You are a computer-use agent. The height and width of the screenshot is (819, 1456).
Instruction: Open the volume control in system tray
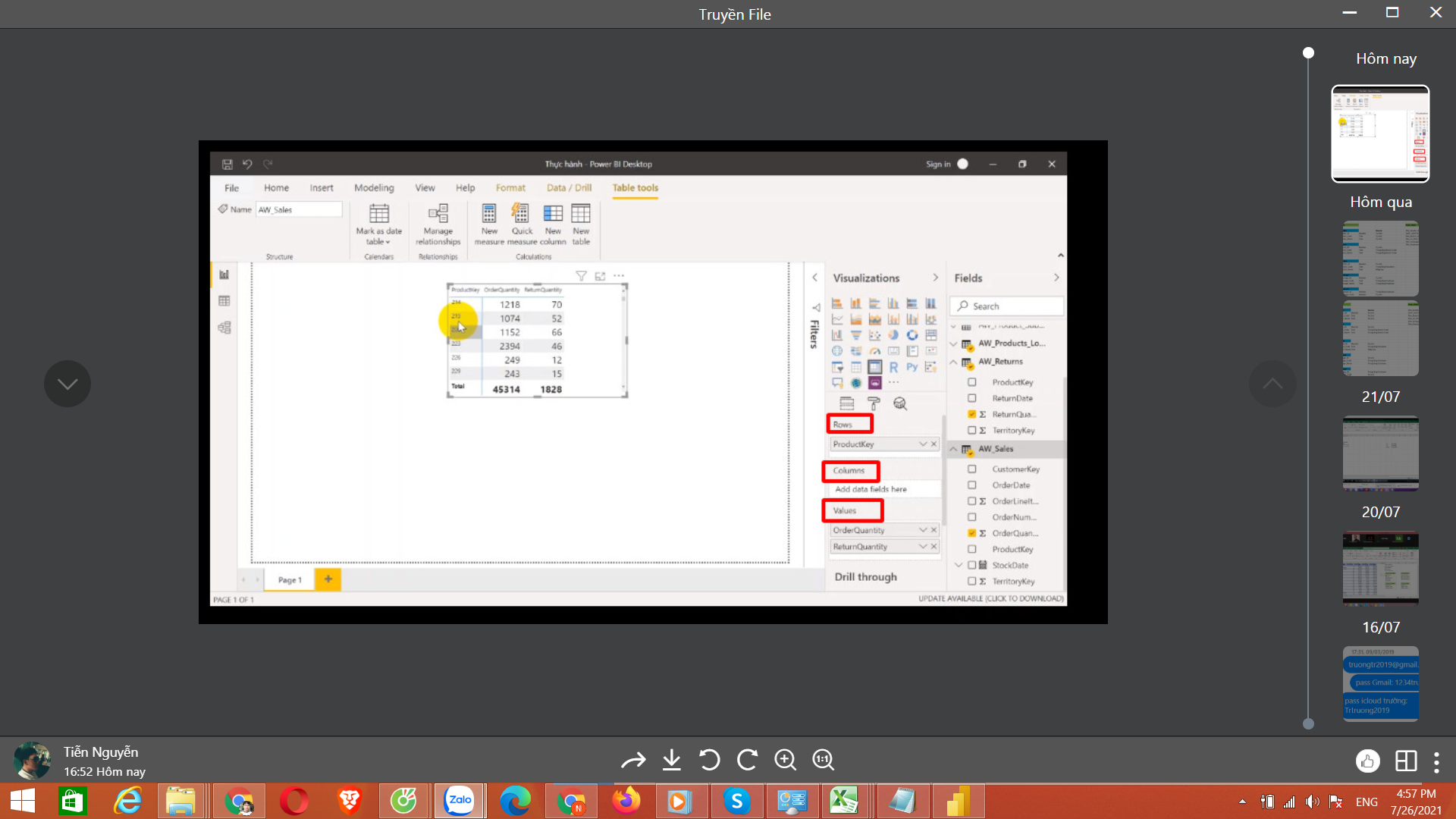click(1313, 802)
